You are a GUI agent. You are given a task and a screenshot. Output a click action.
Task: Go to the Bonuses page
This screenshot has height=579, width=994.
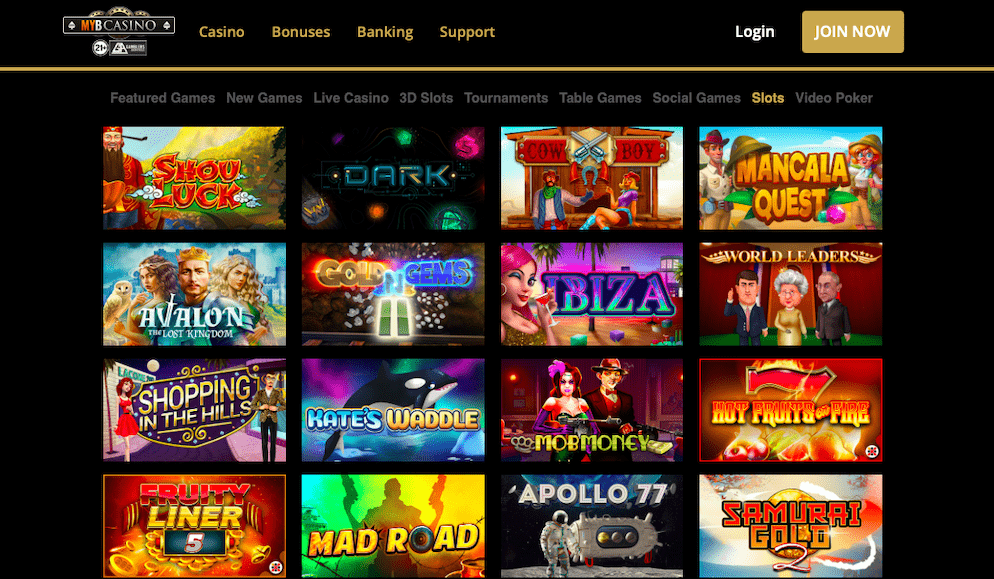point(300,32)
